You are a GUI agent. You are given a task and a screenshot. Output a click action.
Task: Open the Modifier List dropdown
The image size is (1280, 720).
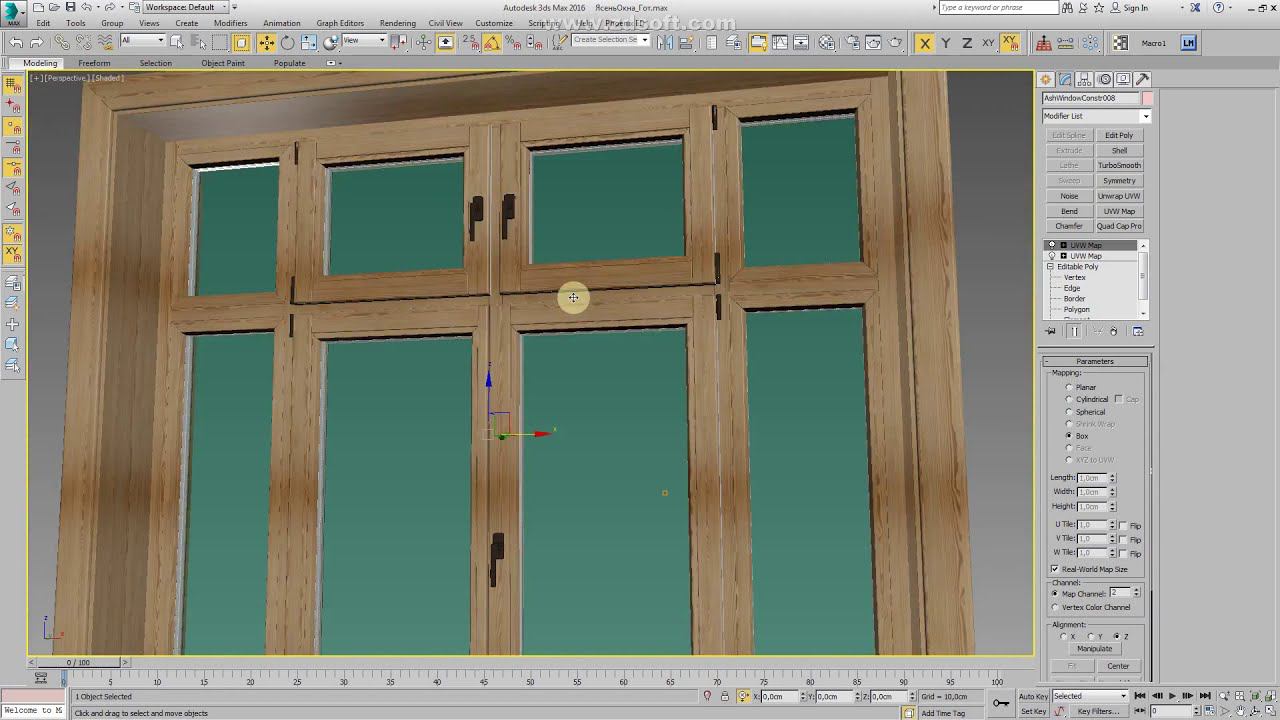(1097, 116)
